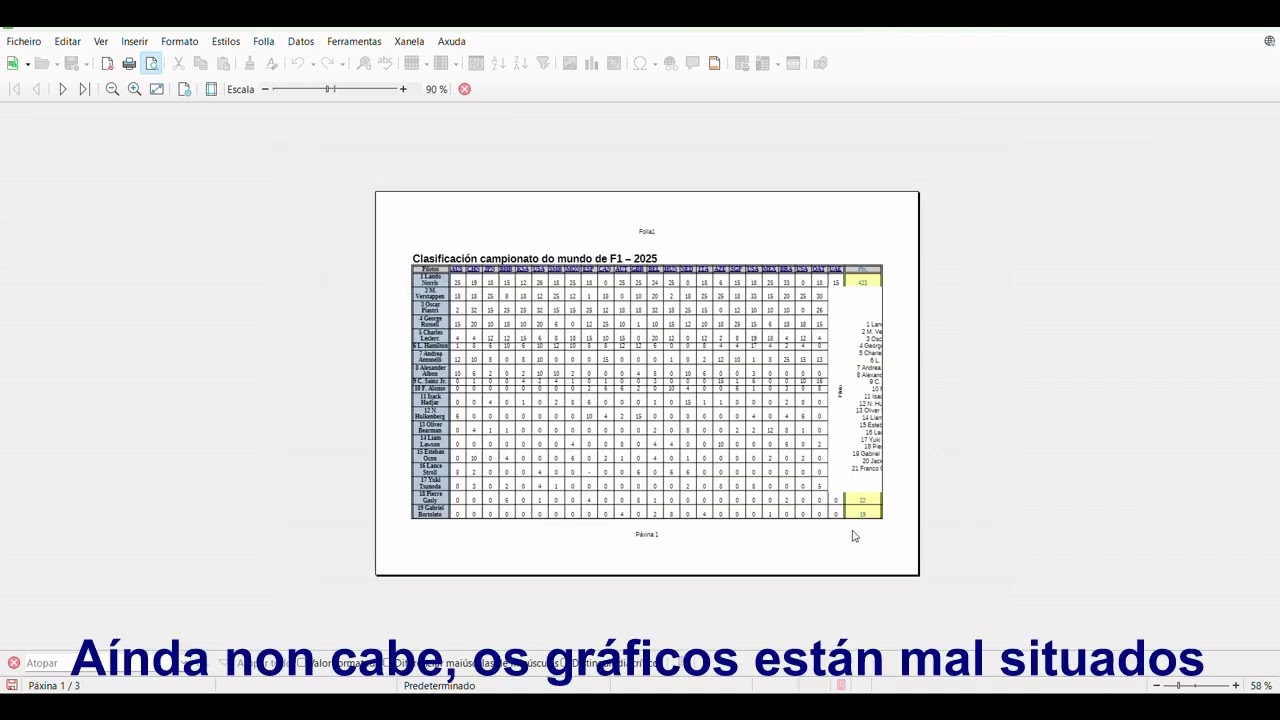Click the Save document icon

pos(72,64)
